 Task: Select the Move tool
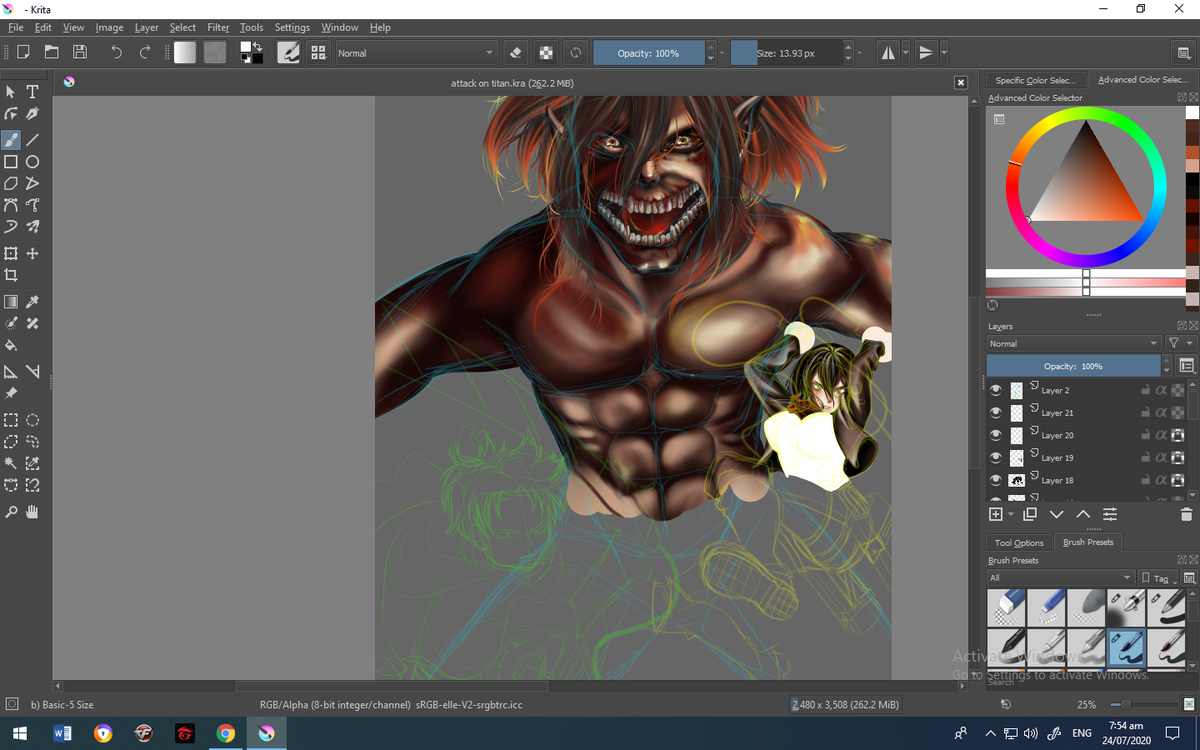(32, 253)
